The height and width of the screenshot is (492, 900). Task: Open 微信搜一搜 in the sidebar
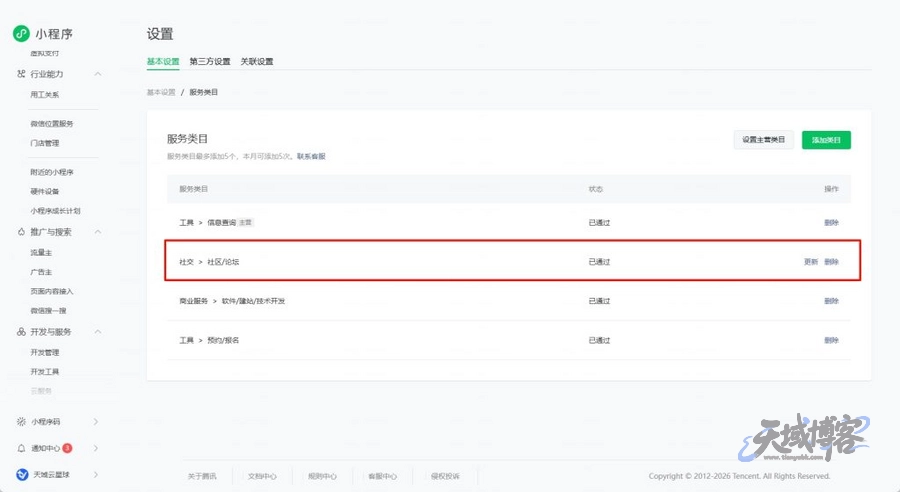48,311
